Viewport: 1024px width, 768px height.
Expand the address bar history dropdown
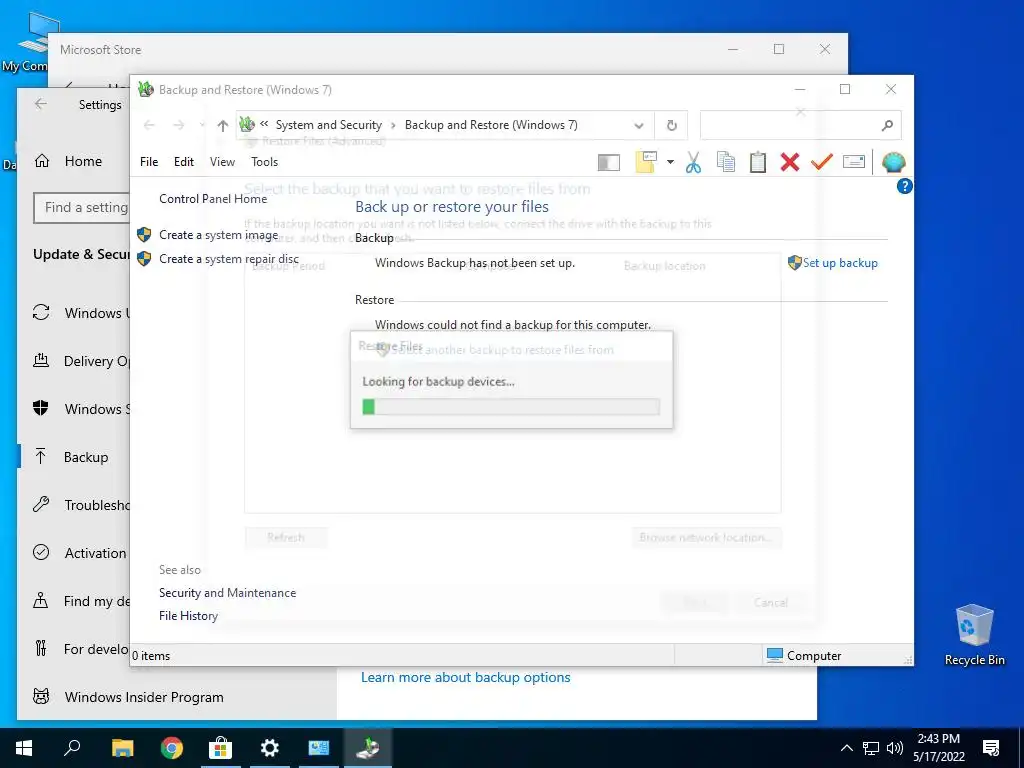[639, 125]
